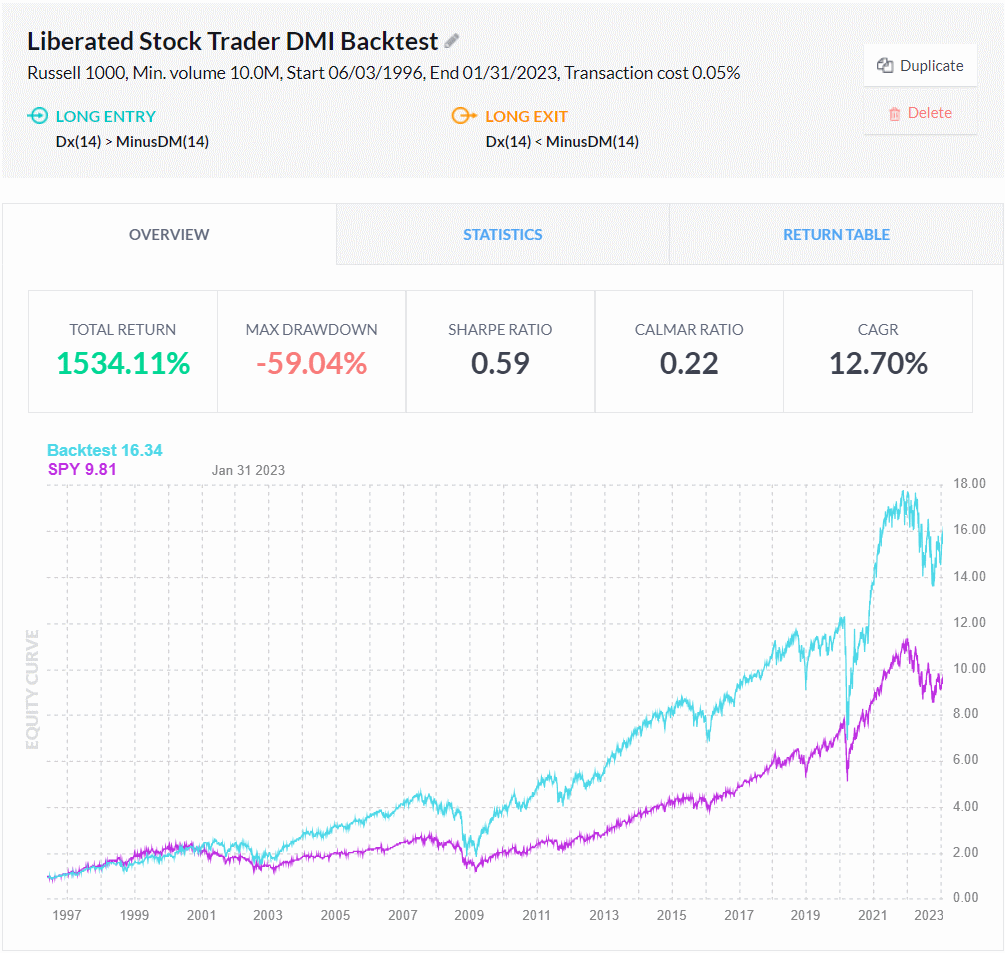Open the TOTAL RETURN metric card details
Screen dimensions: 1005x953
tap(122, 351)
